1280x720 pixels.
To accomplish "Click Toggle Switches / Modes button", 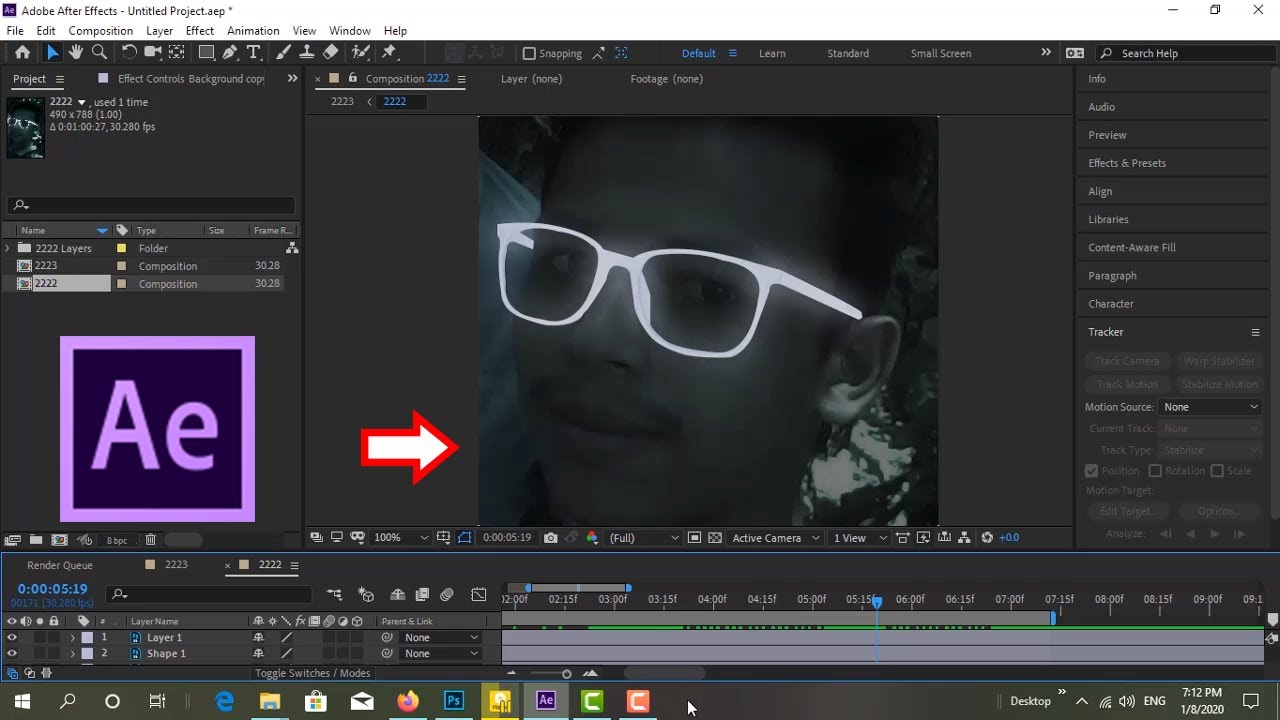I will click(x=313, y=674).
